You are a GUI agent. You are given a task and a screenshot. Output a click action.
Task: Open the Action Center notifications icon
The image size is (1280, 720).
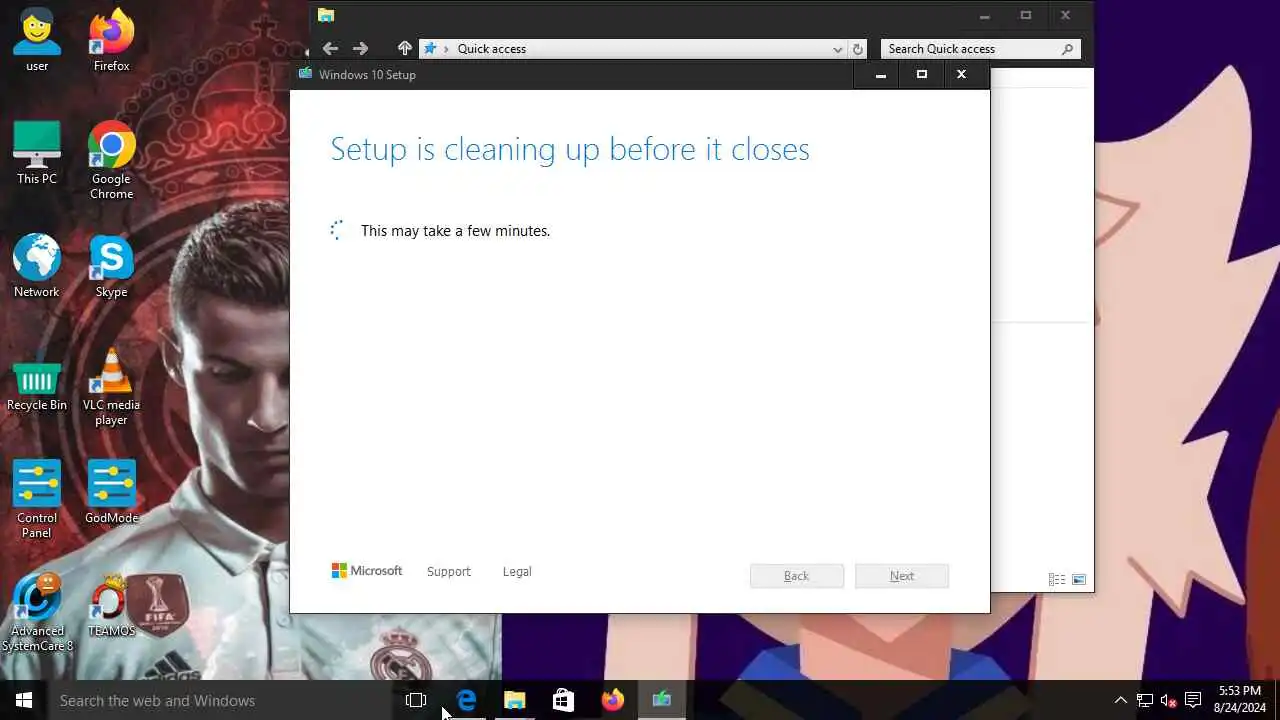coord(1193,700)
